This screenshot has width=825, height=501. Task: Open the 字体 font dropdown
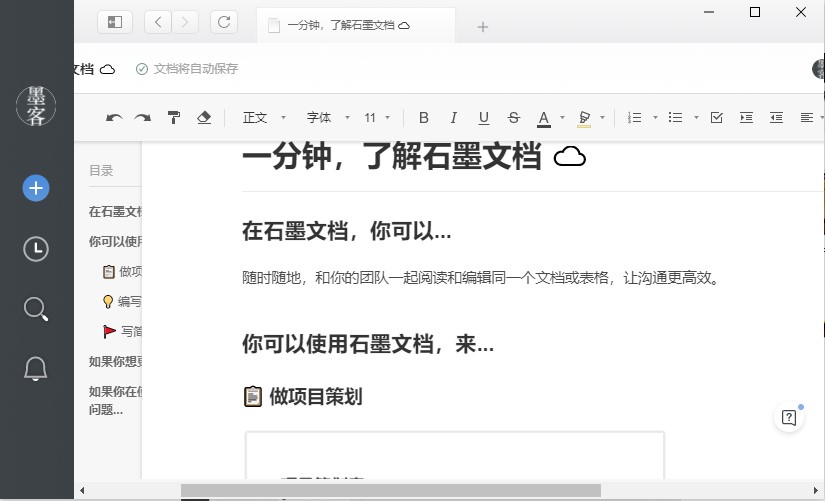327,118
